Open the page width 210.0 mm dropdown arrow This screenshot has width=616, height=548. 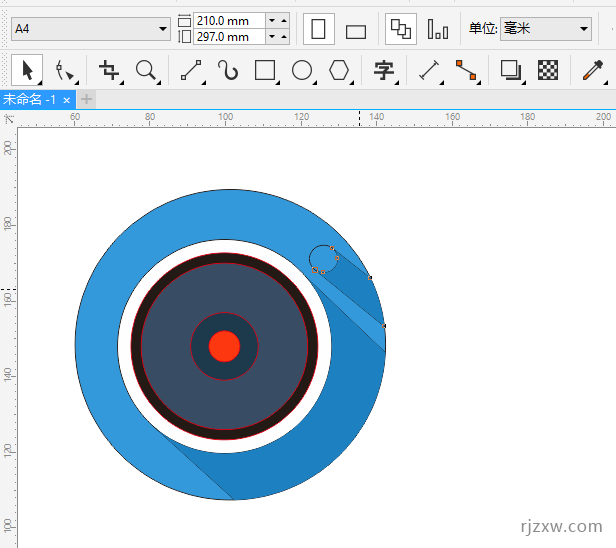[272, 20]
